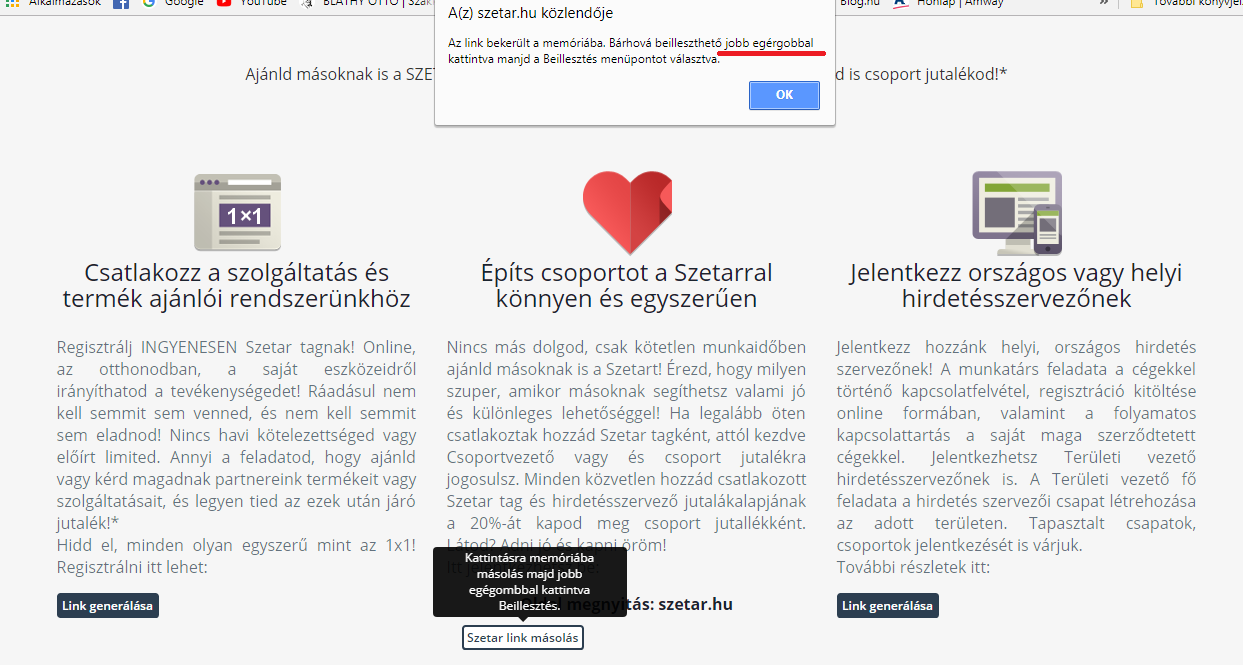Click Link generálása under 'További részletek itt:'
This screenshot has height=665, width=1243.
click(888, 605)
